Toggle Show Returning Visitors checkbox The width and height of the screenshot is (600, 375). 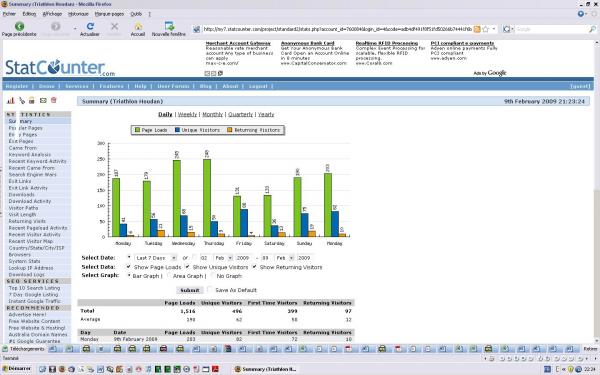tap(254, 267)
